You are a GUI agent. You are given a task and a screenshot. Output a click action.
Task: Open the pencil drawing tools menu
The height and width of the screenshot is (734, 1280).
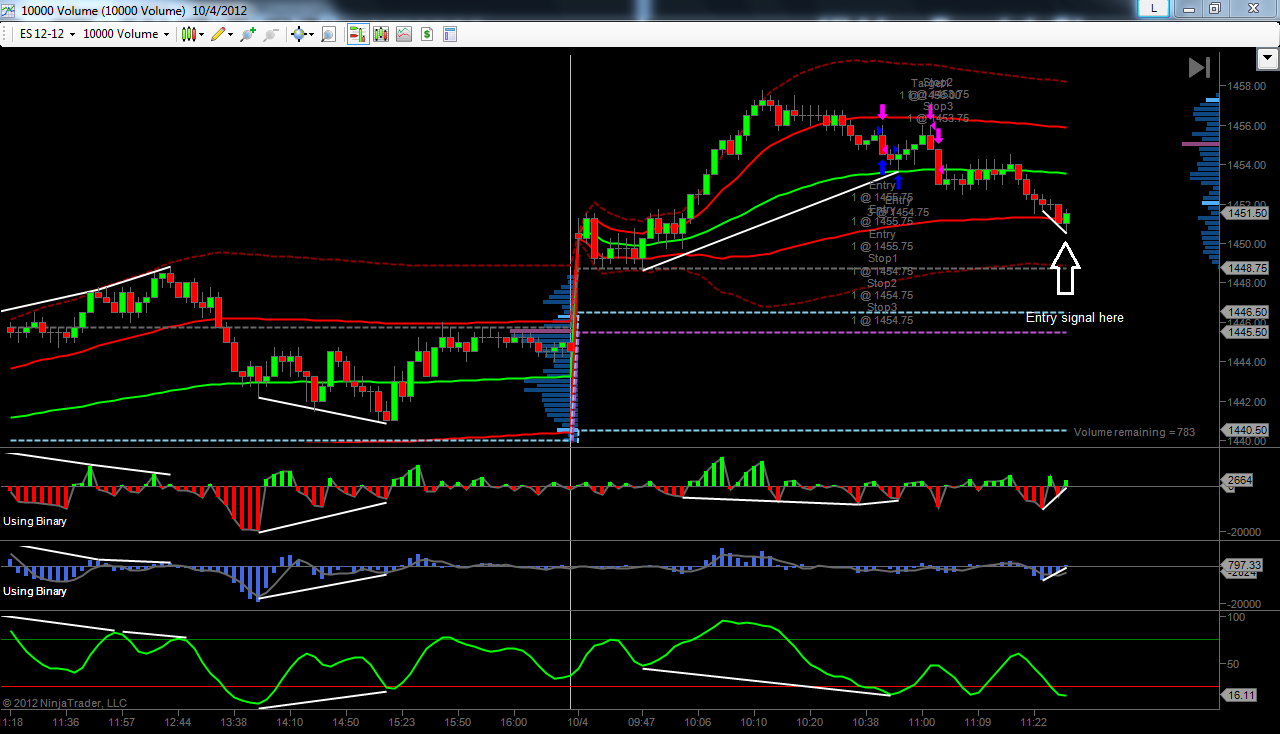[x=222, y=34]
